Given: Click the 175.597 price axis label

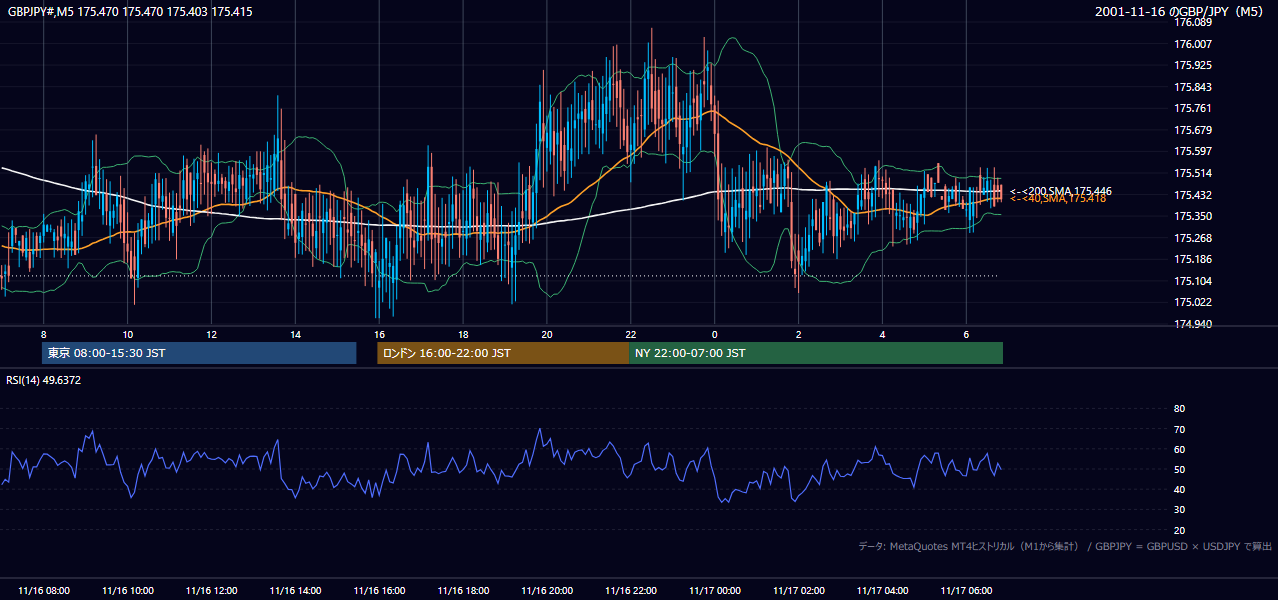Looking at the screenshot, I should (1193, 152).
